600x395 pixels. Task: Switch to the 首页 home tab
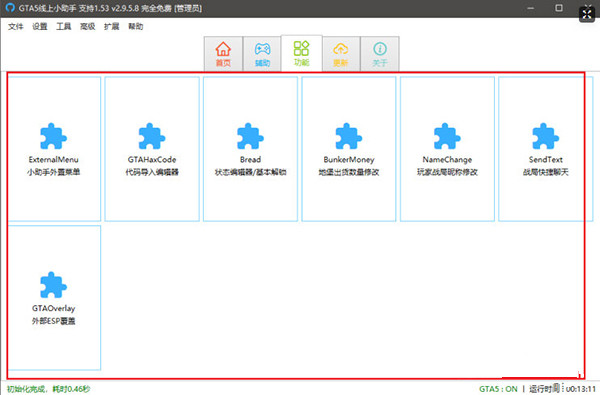coord(223,54)
